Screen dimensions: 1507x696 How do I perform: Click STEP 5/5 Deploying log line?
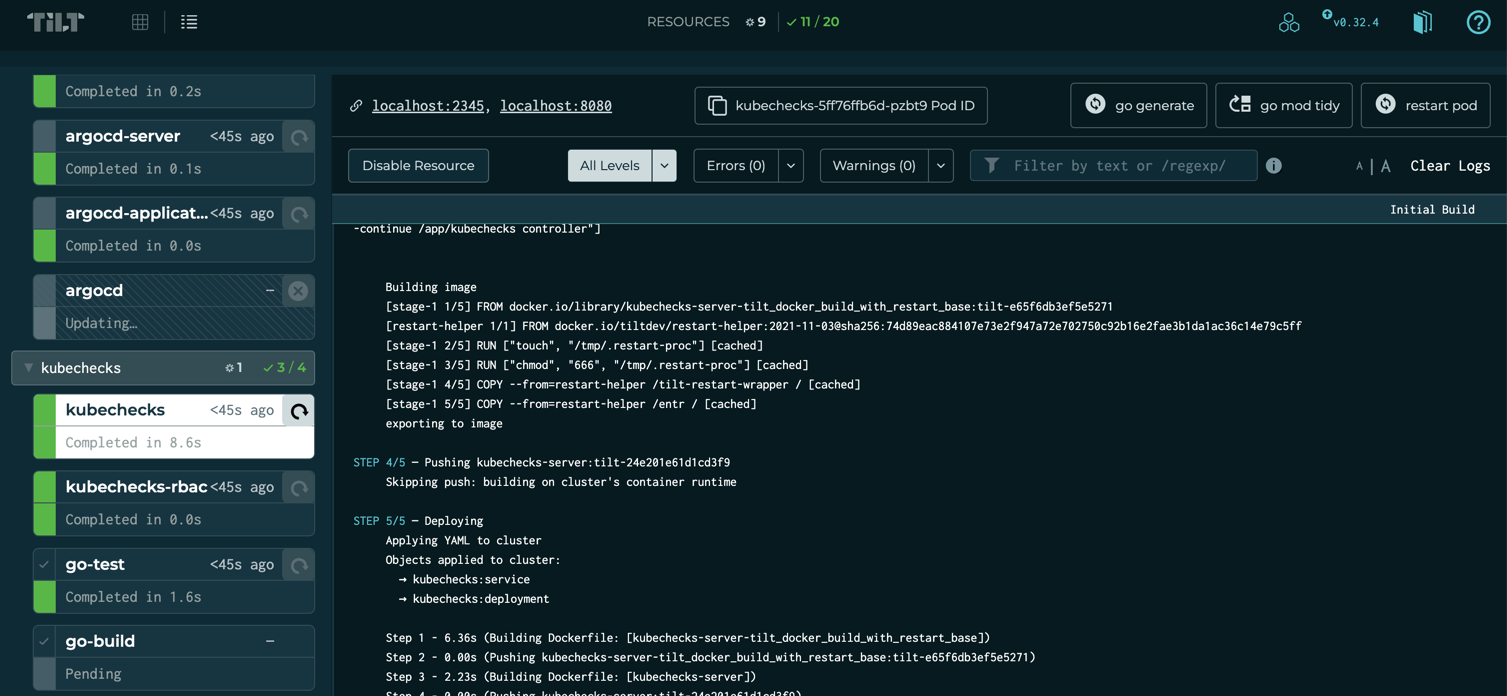418,521
